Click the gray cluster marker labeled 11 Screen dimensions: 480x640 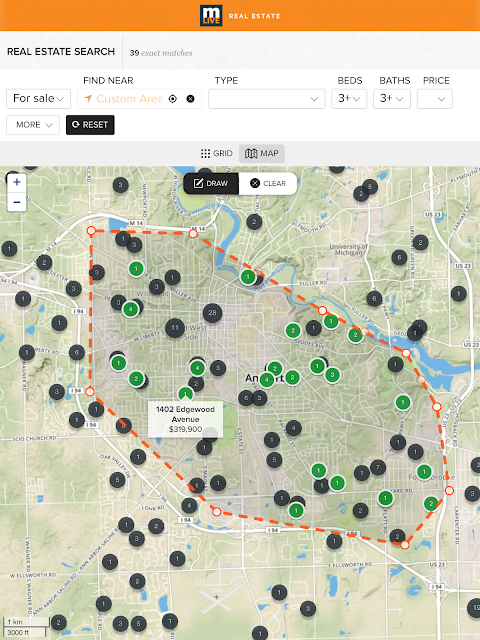click(175, 328)
